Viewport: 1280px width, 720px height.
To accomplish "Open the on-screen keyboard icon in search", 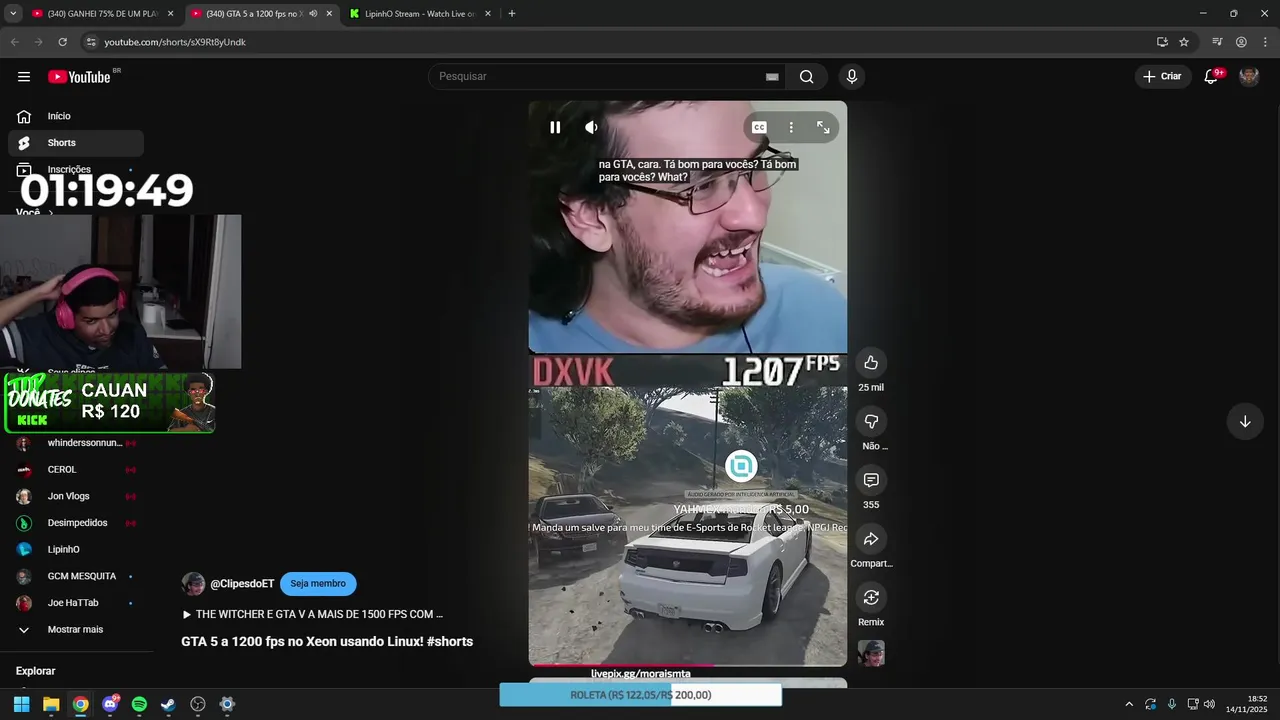I will (x=772, y=77).
